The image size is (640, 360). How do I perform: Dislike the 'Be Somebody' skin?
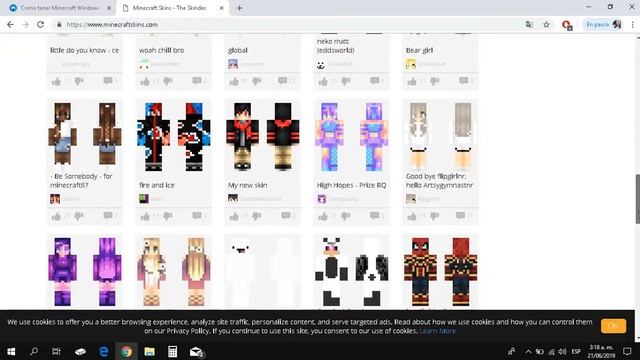(x=79, y=216)
